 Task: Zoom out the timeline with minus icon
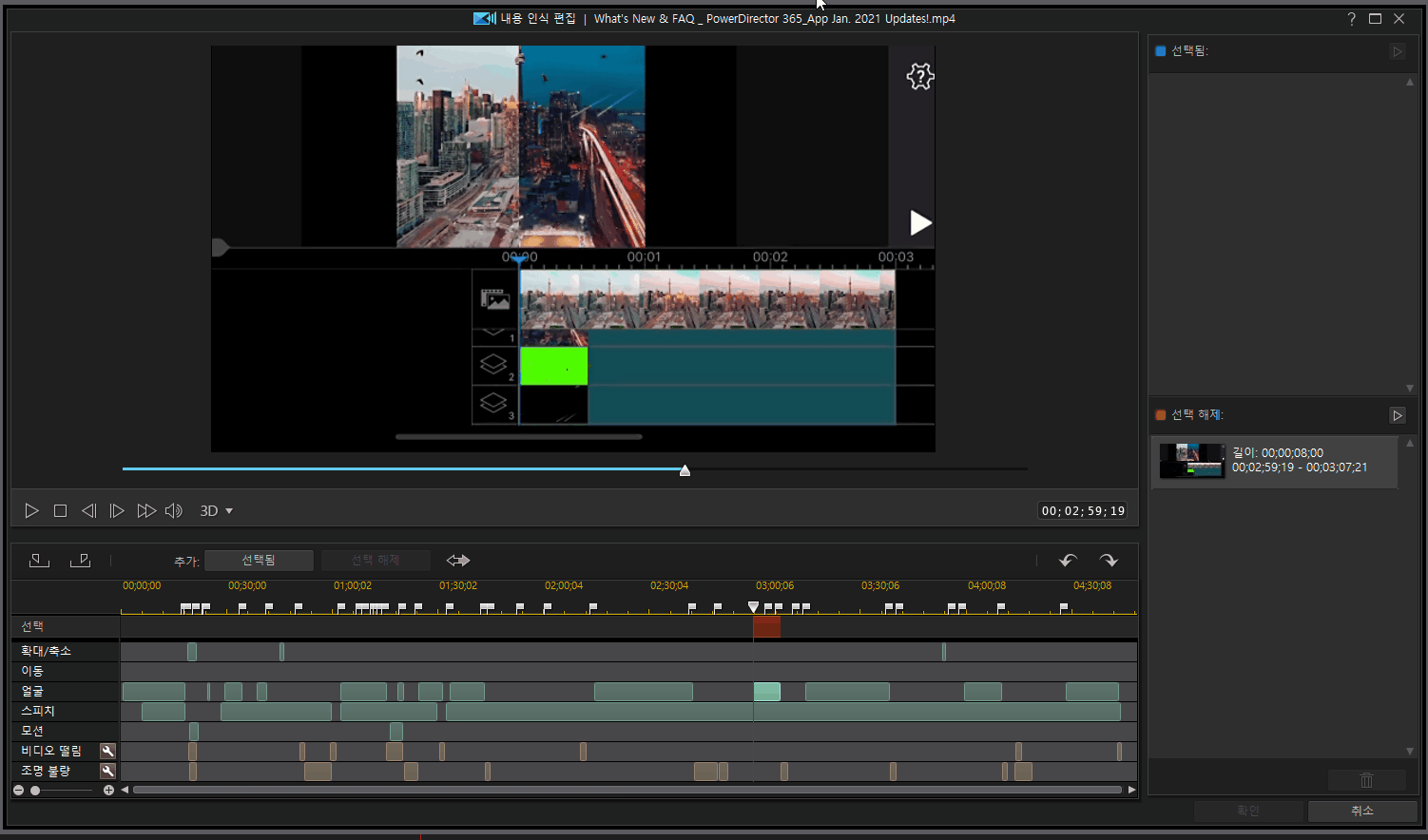point(18,791)
